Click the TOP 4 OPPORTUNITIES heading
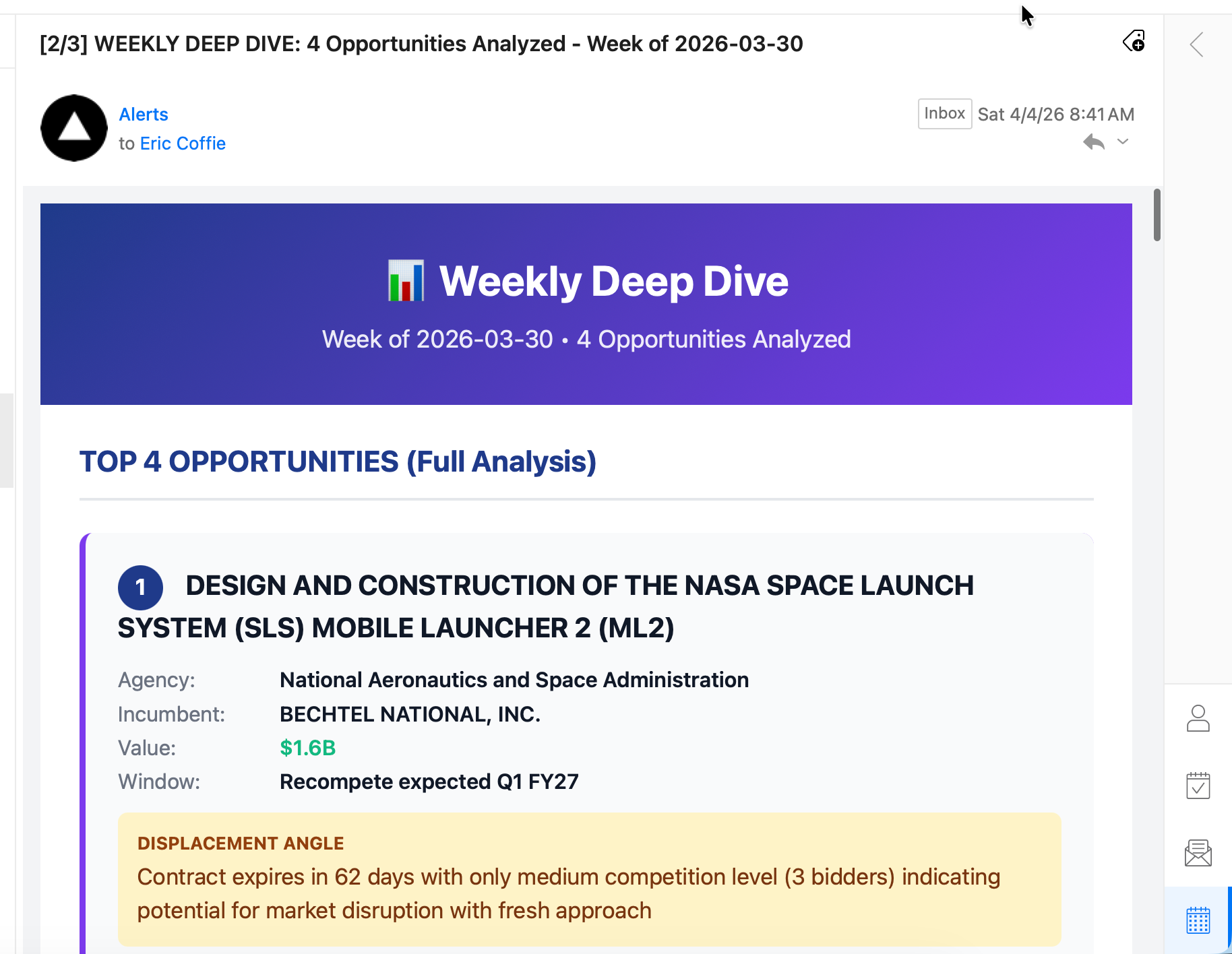Screen dimensions: 1232x954 (x=338, y=462)
